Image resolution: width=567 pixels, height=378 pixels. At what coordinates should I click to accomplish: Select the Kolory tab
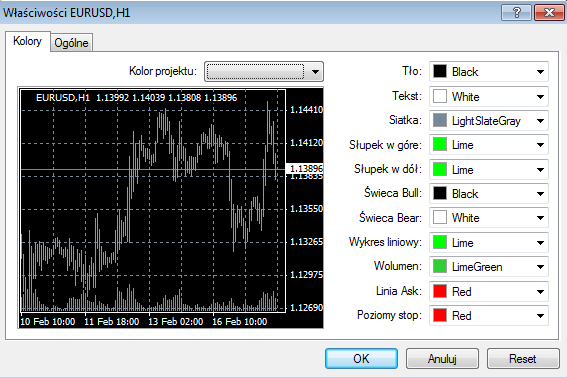click(x=27, y=41)
